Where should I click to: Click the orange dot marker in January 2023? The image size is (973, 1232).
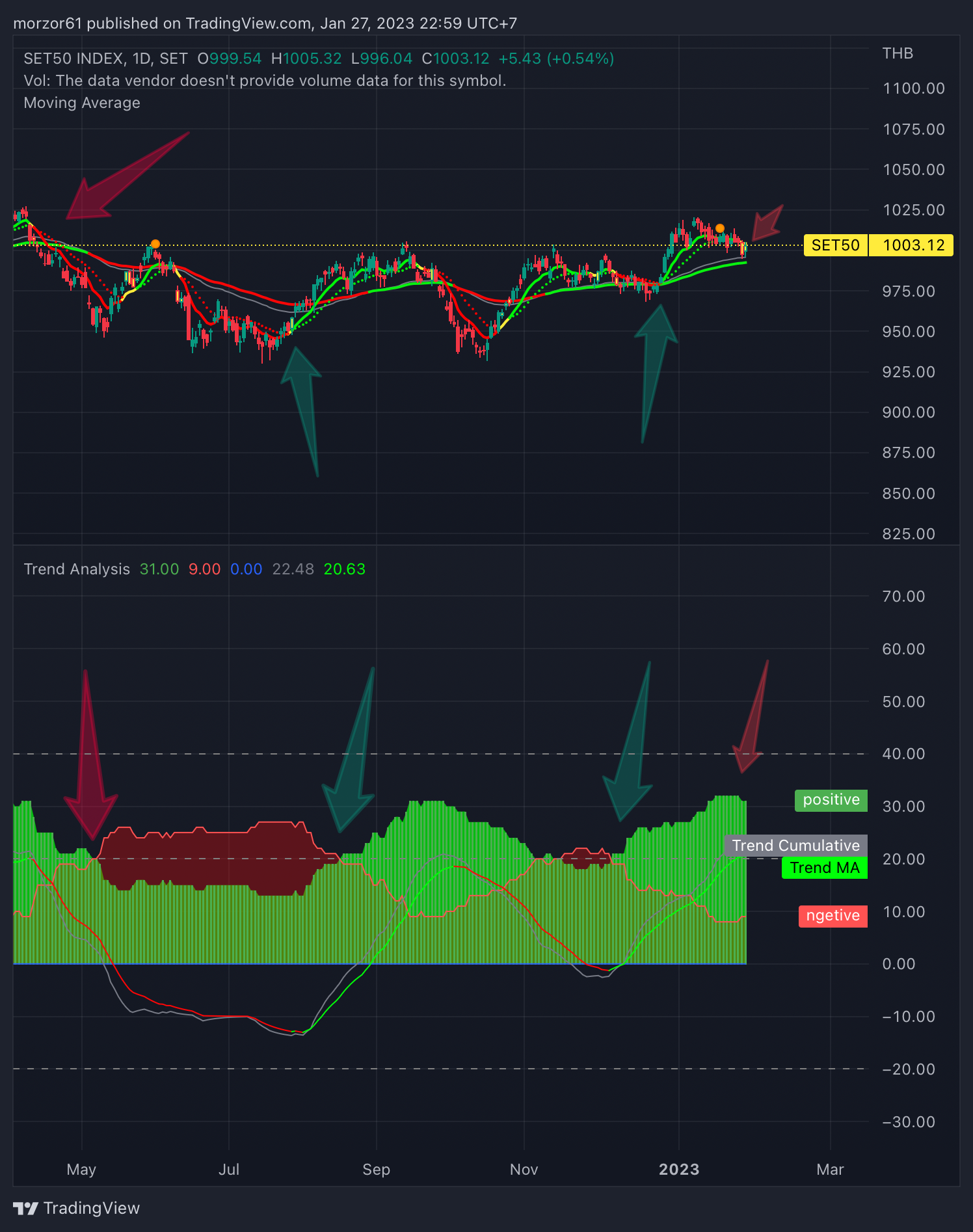pos(720,228)
